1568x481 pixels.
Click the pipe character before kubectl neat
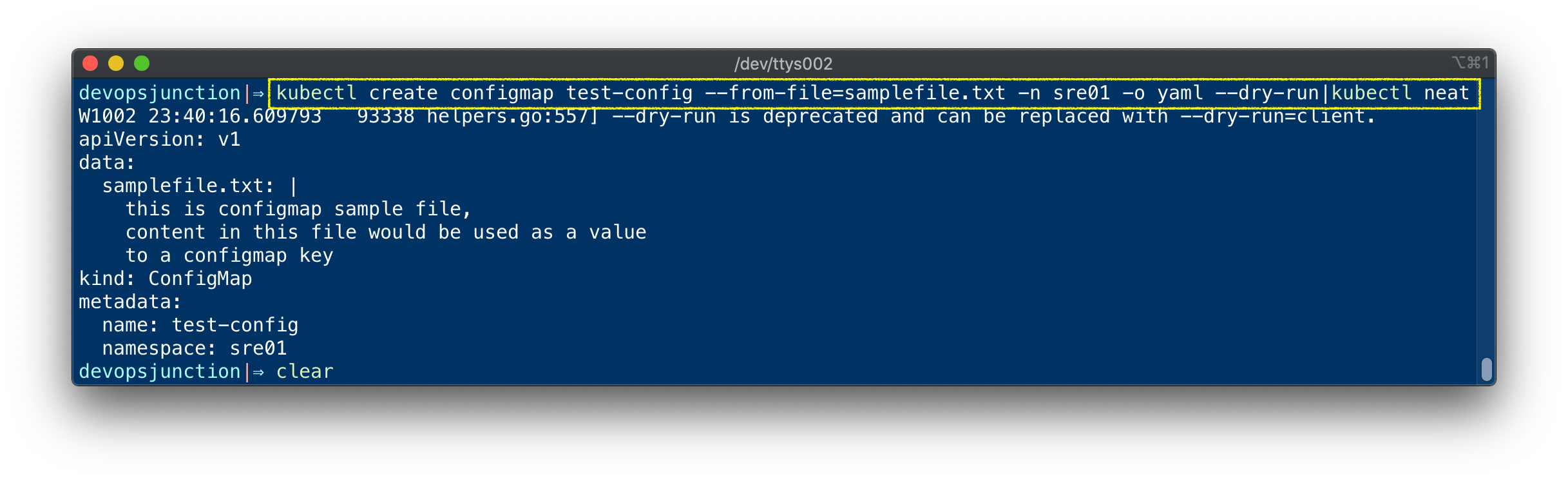[x=1325, y=93]
